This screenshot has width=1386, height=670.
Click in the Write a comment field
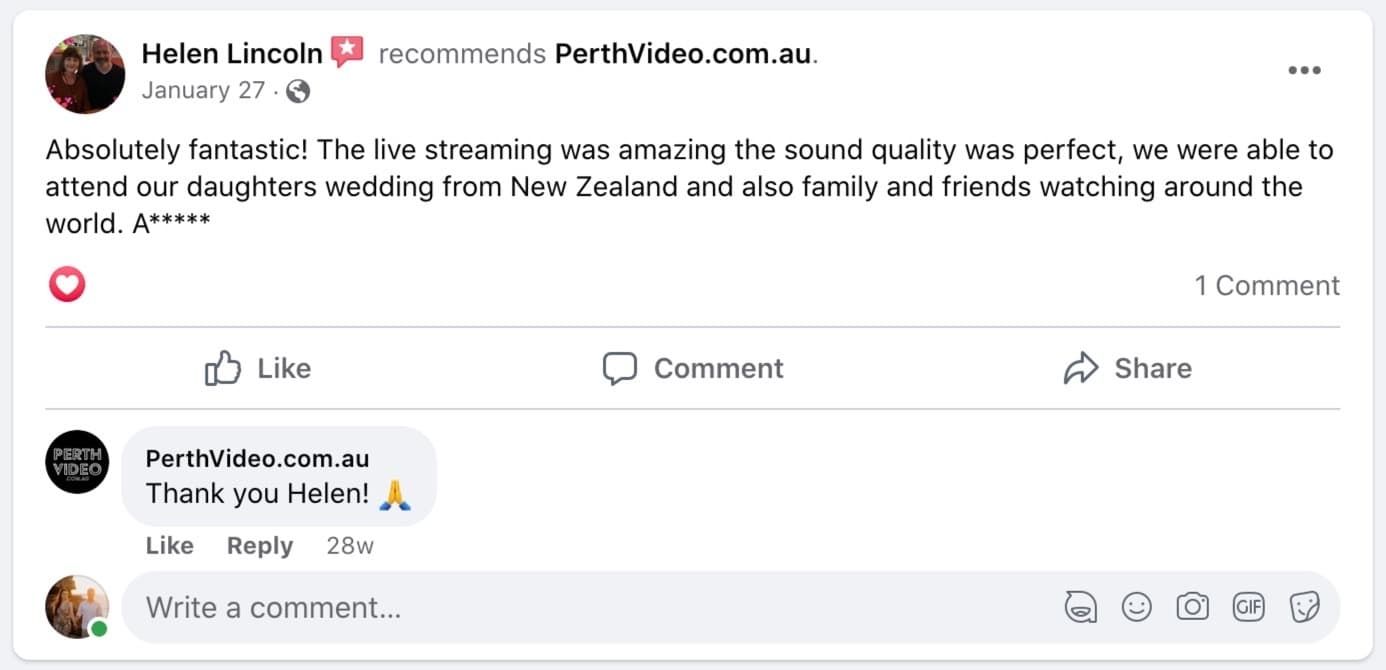[x=590, y=607]
